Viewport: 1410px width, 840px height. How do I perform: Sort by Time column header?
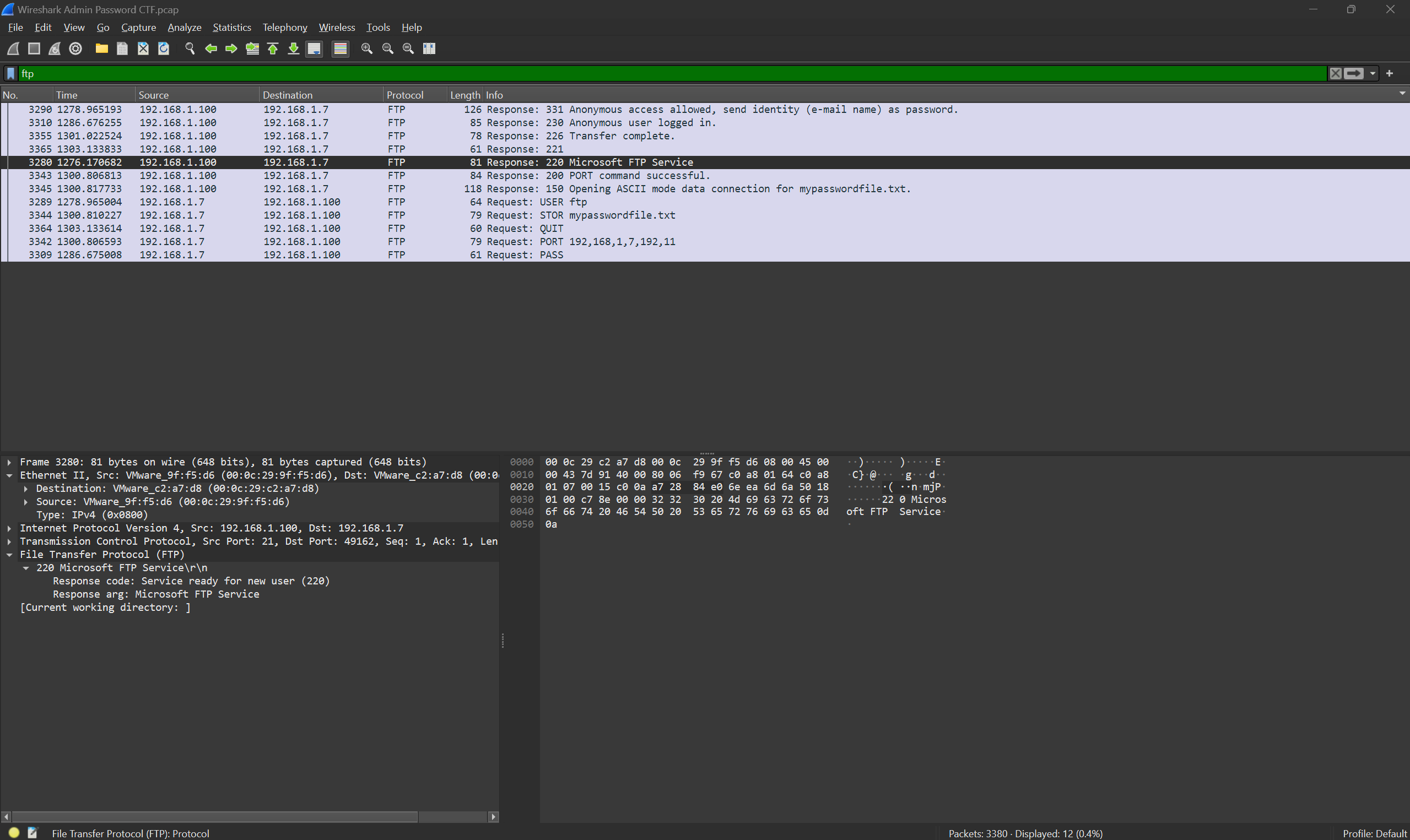[95, 95]
